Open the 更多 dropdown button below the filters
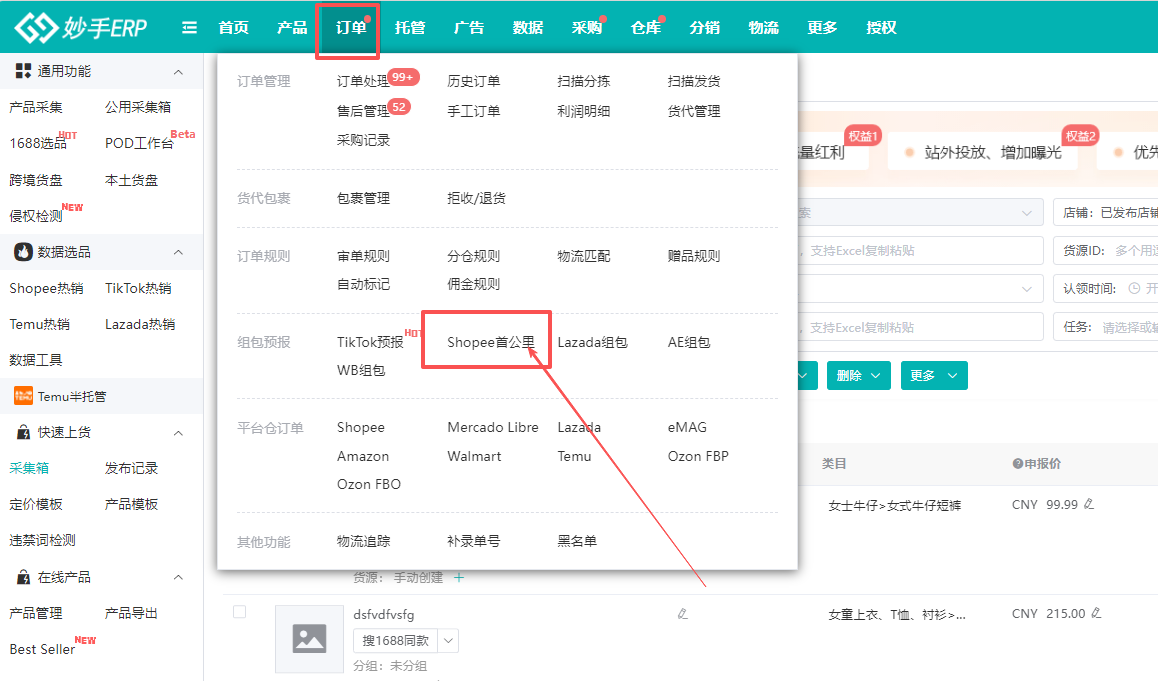Screen dimensions: 1158x681 (934, 375)
